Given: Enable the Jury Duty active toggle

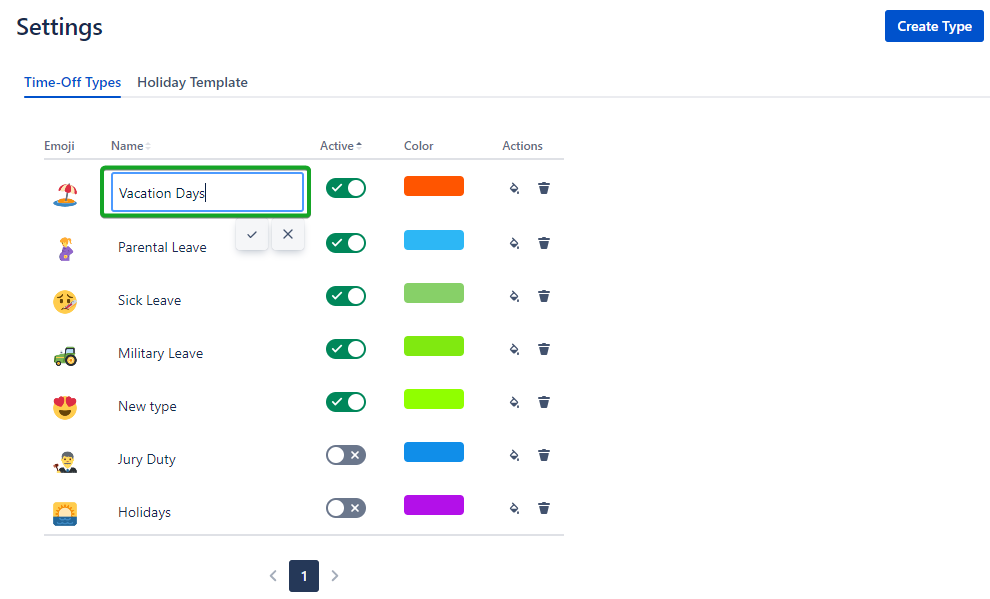Looking at the screenshot, I should [x=346, y=455].
